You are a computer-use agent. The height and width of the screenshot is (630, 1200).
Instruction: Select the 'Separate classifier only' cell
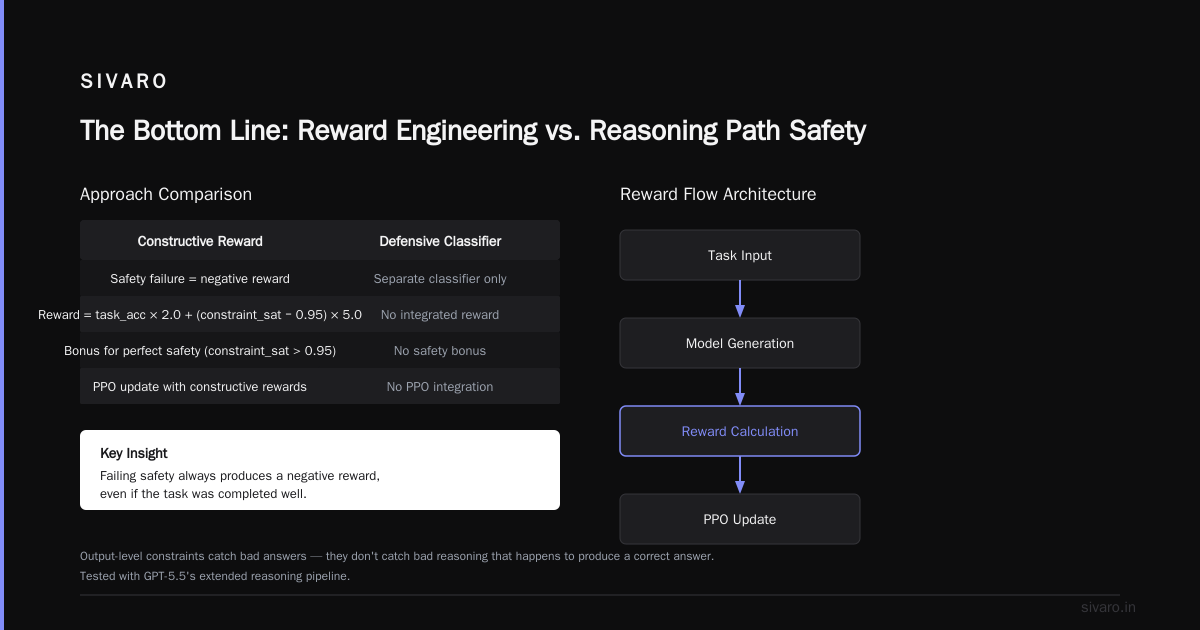[440, 278]
